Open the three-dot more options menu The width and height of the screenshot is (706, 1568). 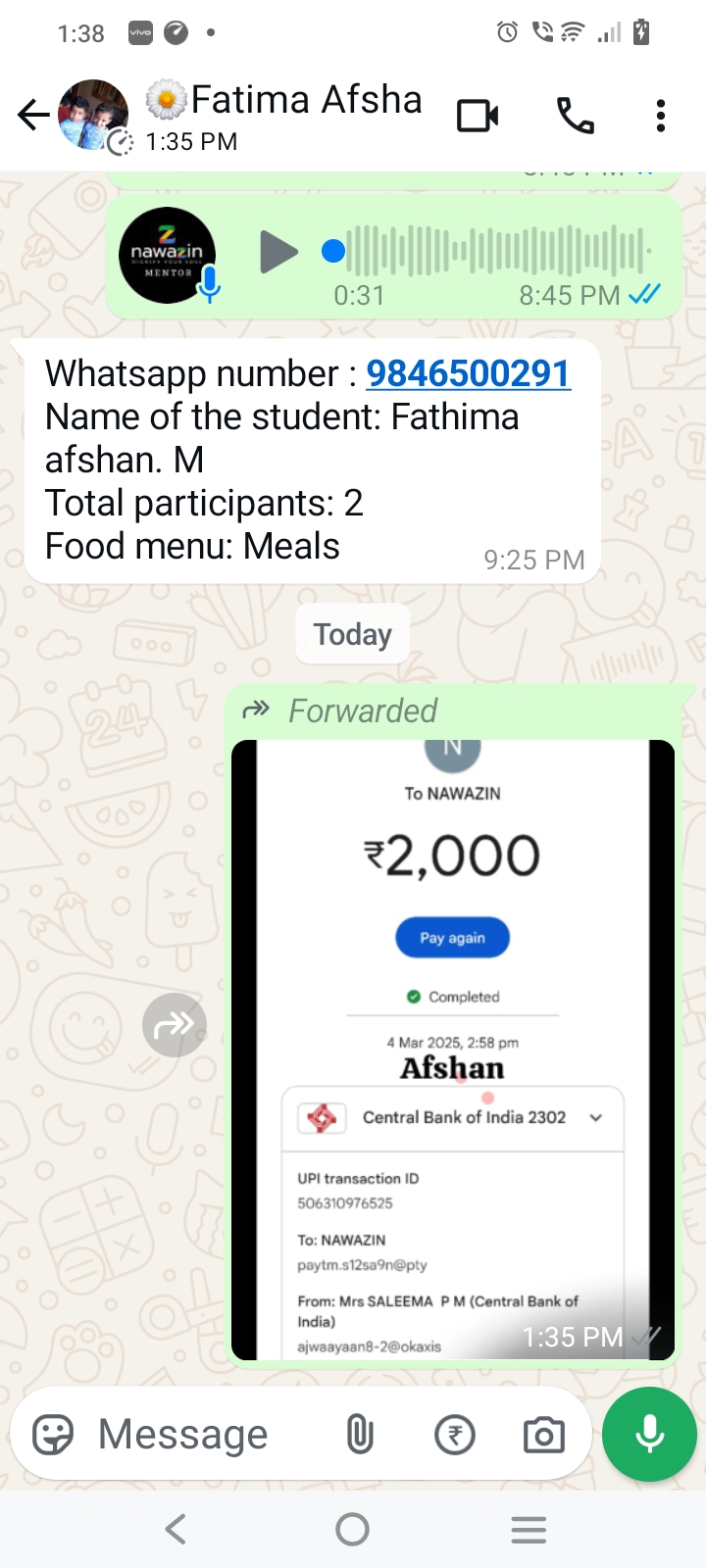pos(661,116)
